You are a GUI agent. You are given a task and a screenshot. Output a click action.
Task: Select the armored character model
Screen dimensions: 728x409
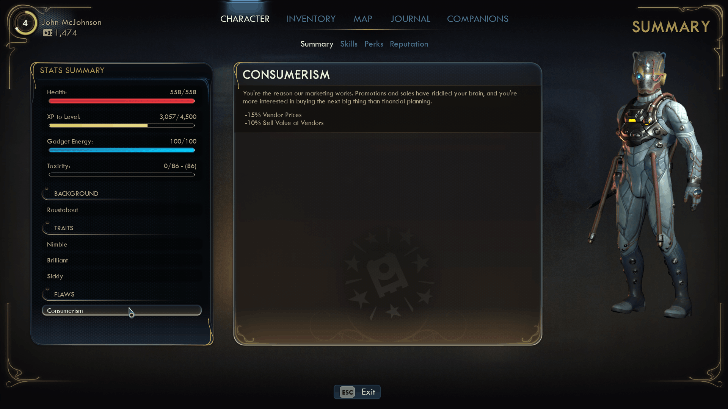tap(650, 185)
